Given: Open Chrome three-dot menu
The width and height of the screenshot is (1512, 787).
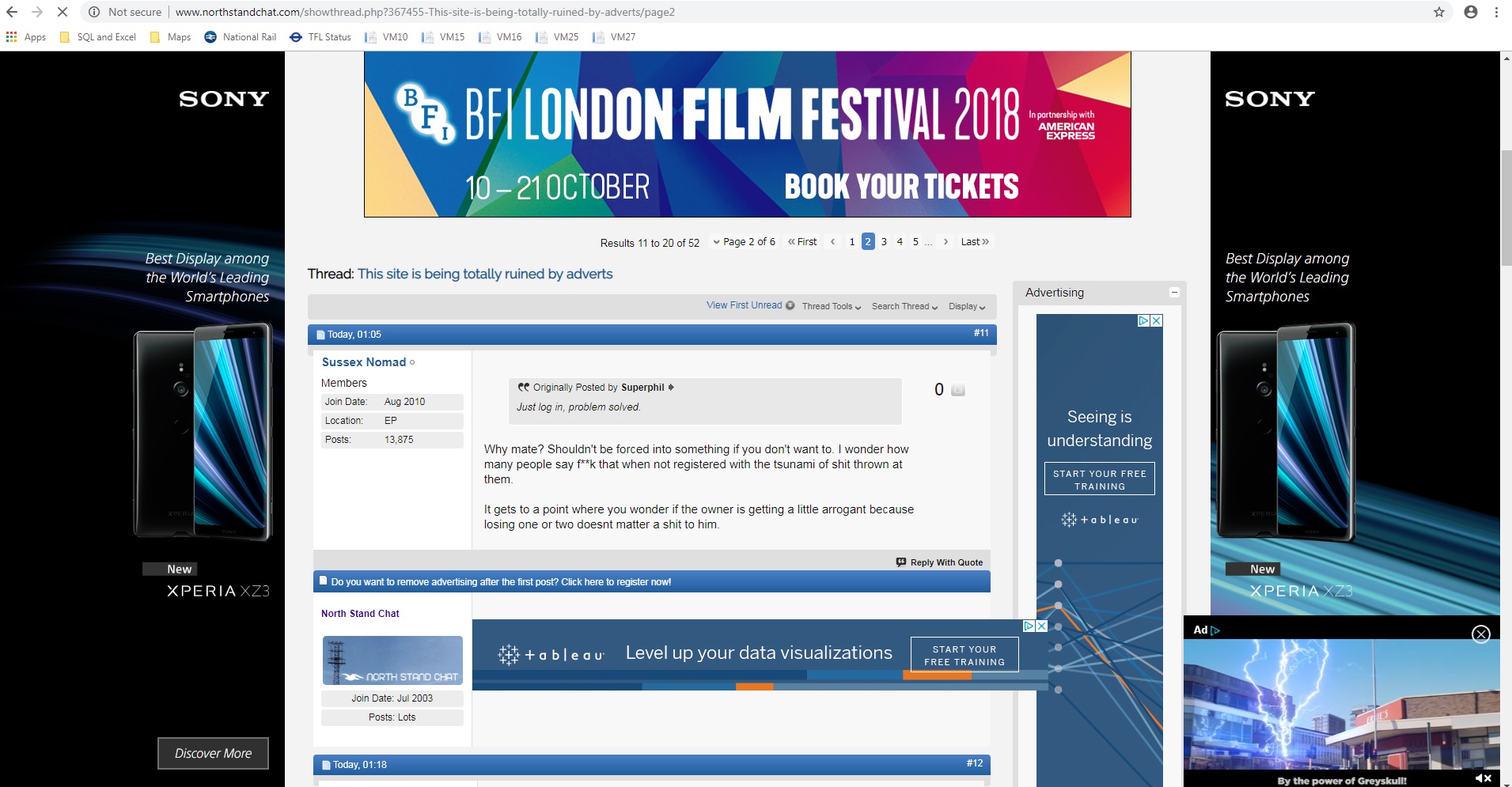Looking at the screenshot, I should 1496,12.
